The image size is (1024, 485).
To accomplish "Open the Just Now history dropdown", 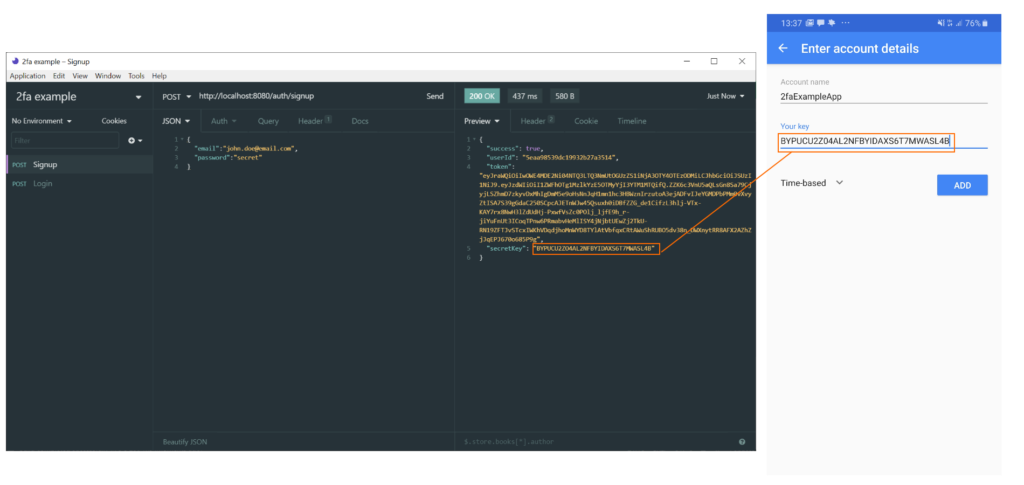I will pyautogui.click(x=725, y=97).
